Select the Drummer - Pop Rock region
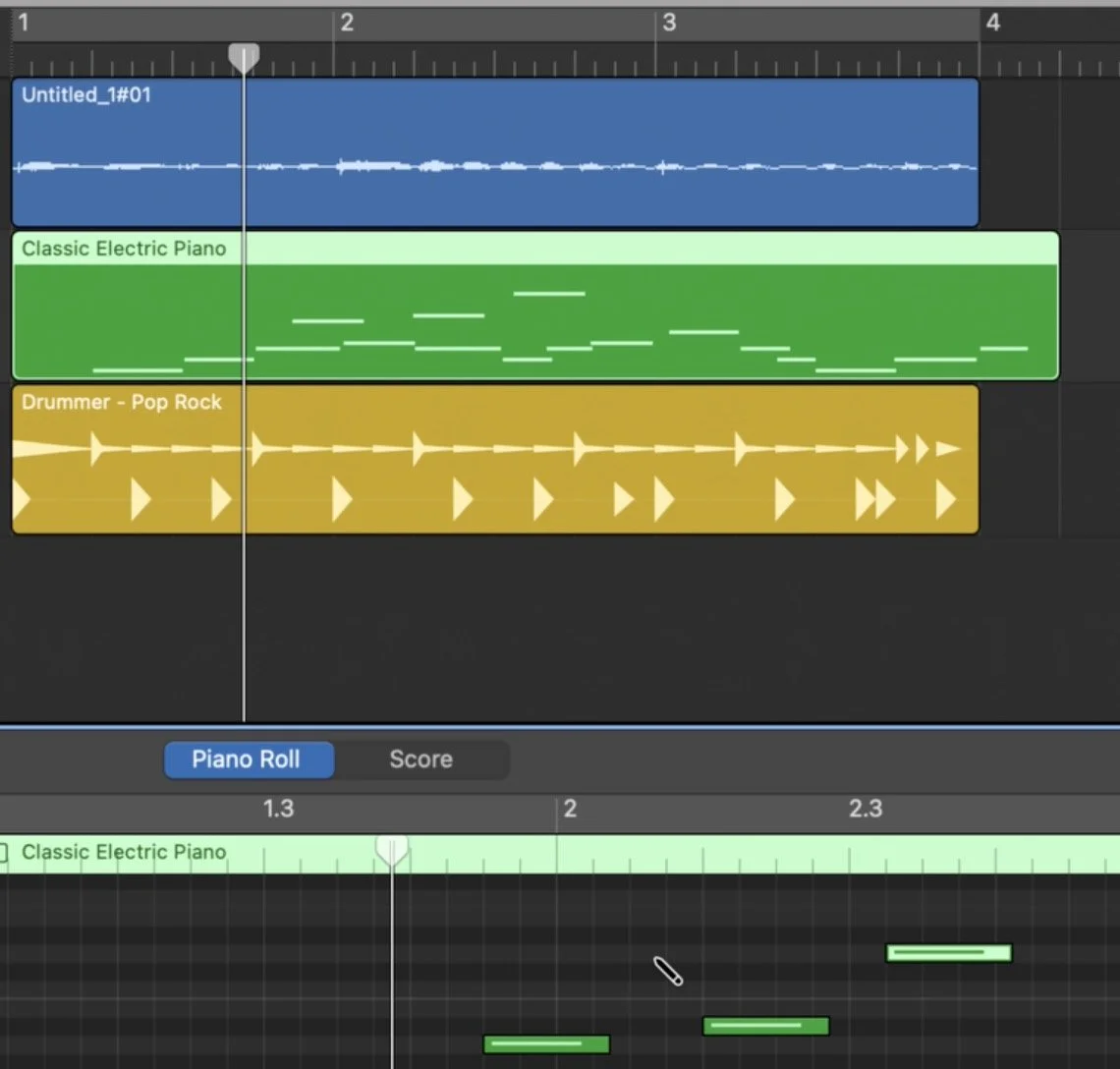 [495, 460]
